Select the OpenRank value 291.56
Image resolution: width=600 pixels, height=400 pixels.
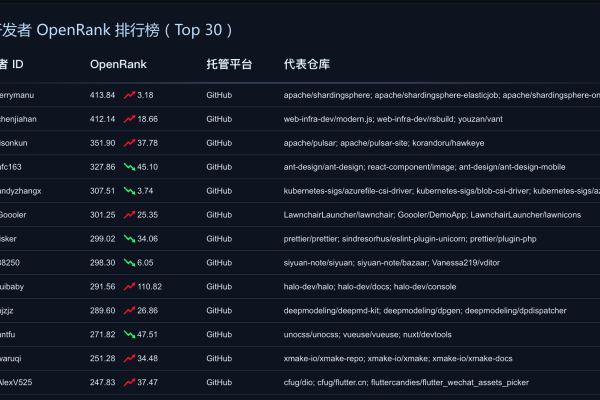(x=102, y=286)
